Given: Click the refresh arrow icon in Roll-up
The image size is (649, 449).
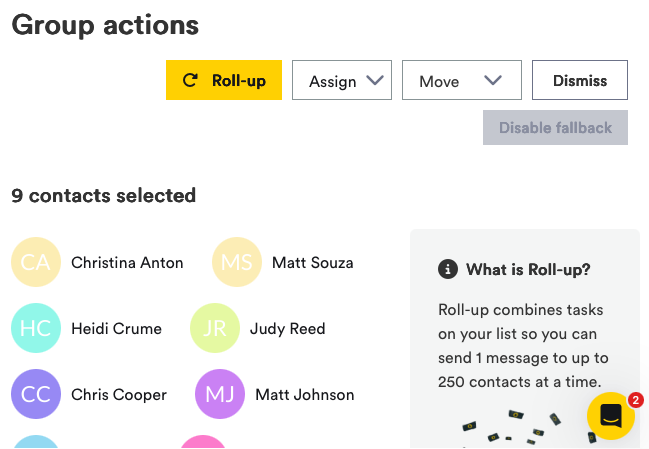Looking at the screenshot, I should pyautogui.click(x=190, y=80).
